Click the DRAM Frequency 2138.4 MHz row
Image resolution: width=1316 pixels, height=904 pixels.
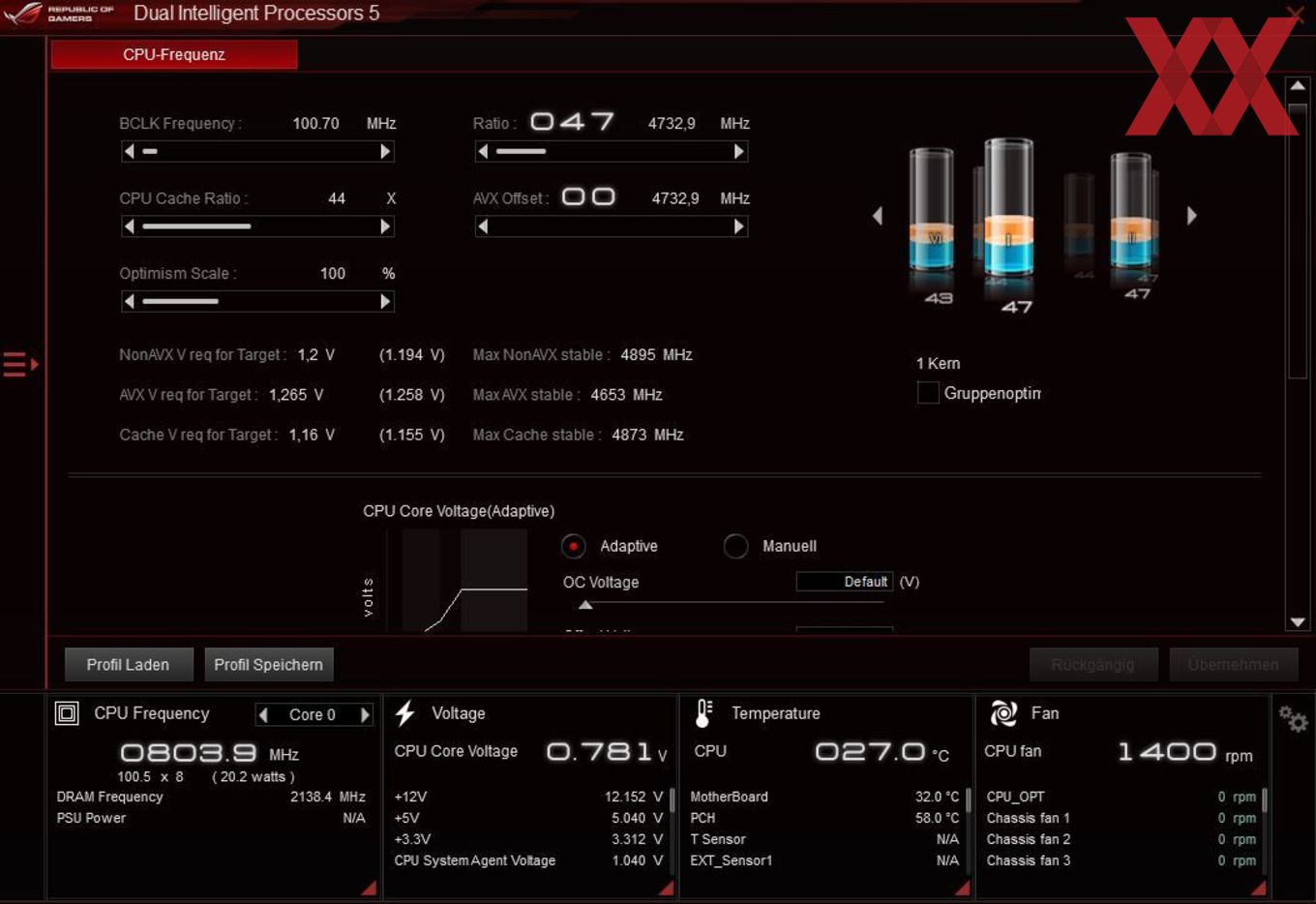tap(211, 798)
